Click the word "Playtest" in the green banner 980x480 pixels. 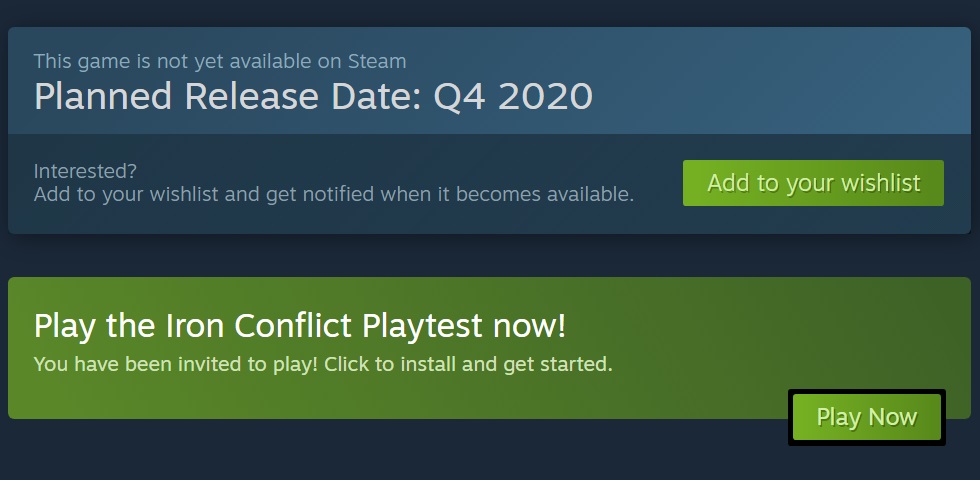point(422,325)
